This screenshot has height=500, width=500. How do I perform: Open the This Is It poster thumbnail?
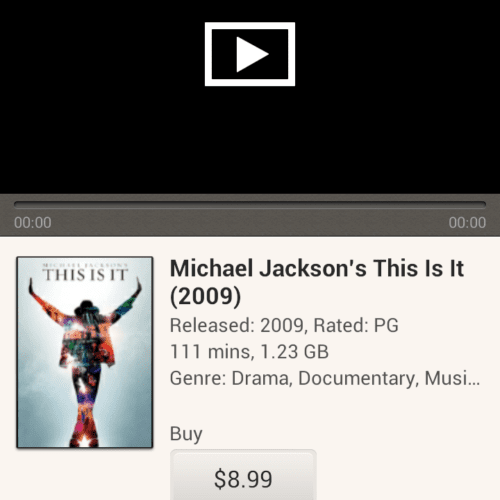pyautogui.click(x=85, y=352)
